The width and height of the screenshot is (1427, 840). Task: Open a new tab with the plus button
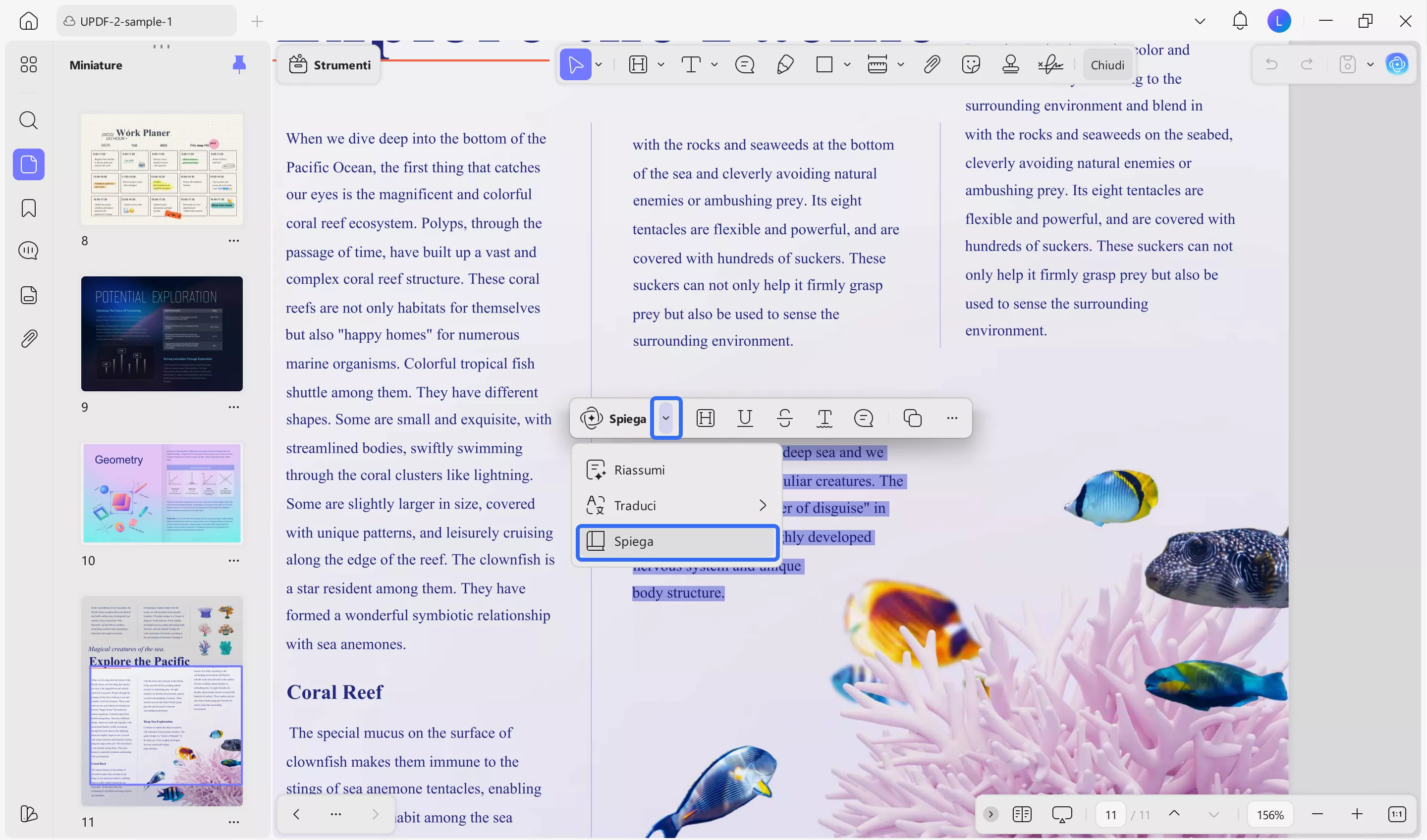click(257, 21)
